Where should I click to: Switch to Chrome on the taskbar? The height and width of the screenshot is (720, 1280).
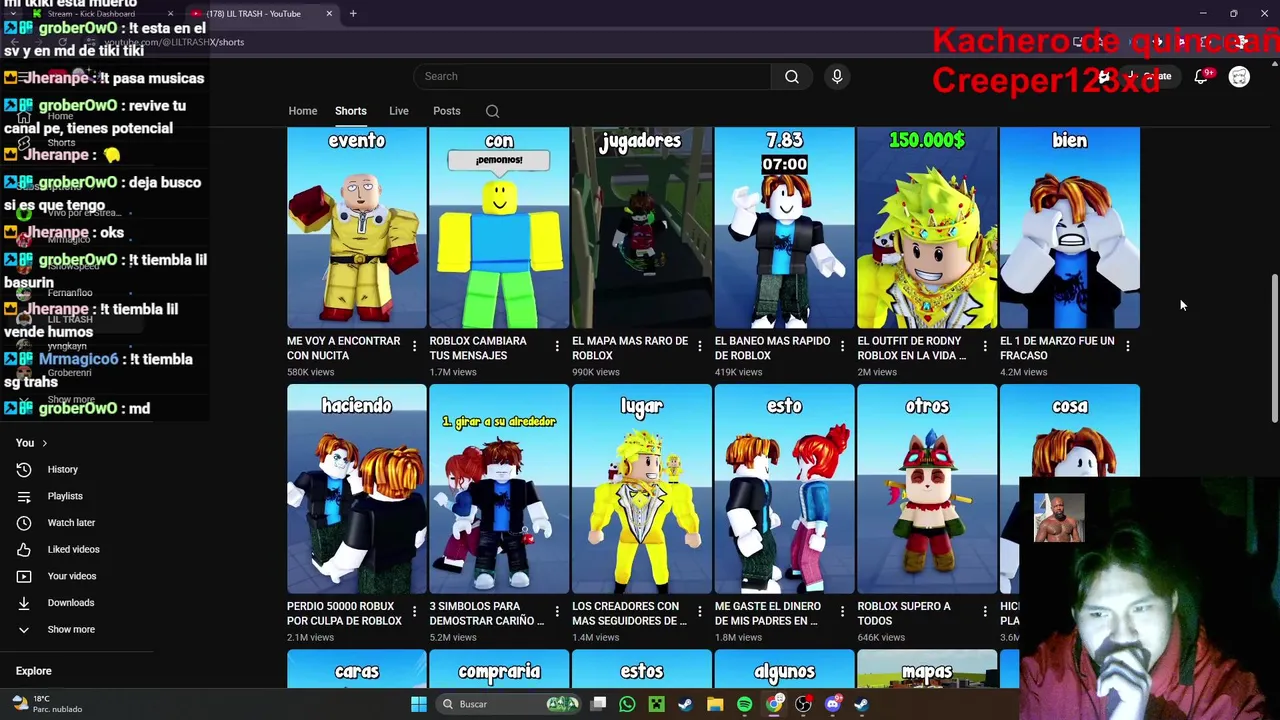[x=774, y=704]
